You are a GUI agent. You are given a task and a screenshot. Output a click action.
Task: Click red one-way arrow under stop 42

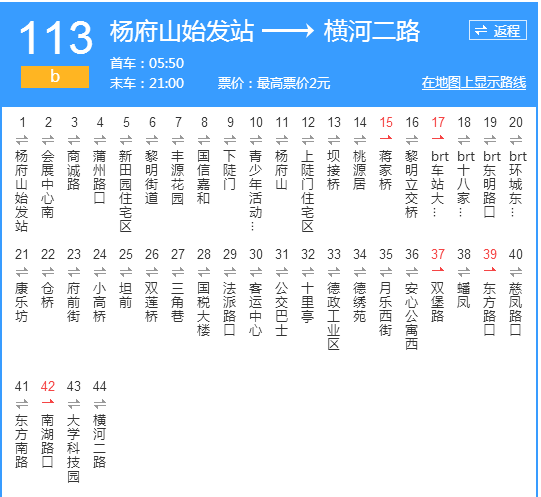click(48, 402)
